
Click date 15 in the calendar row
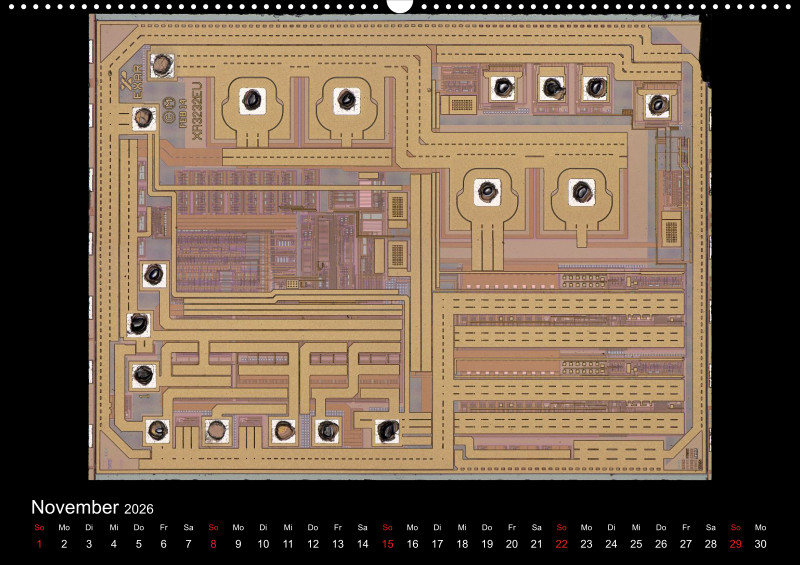387,544
